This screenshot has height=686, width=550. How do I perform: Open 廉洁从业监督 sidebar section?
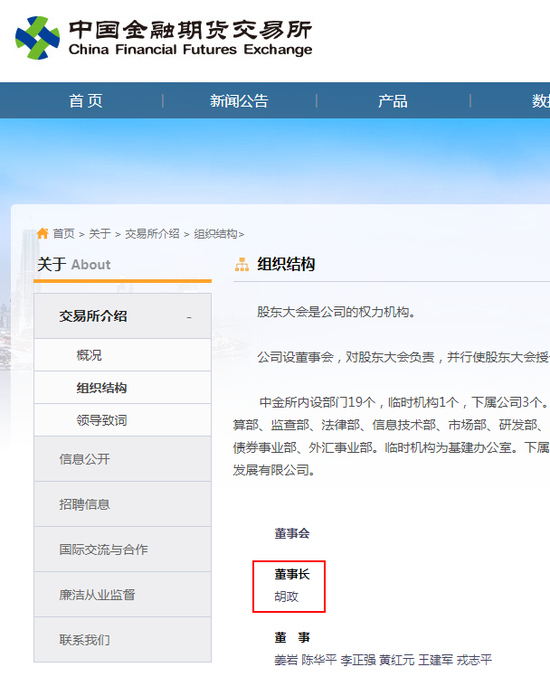tap(123, 595)
